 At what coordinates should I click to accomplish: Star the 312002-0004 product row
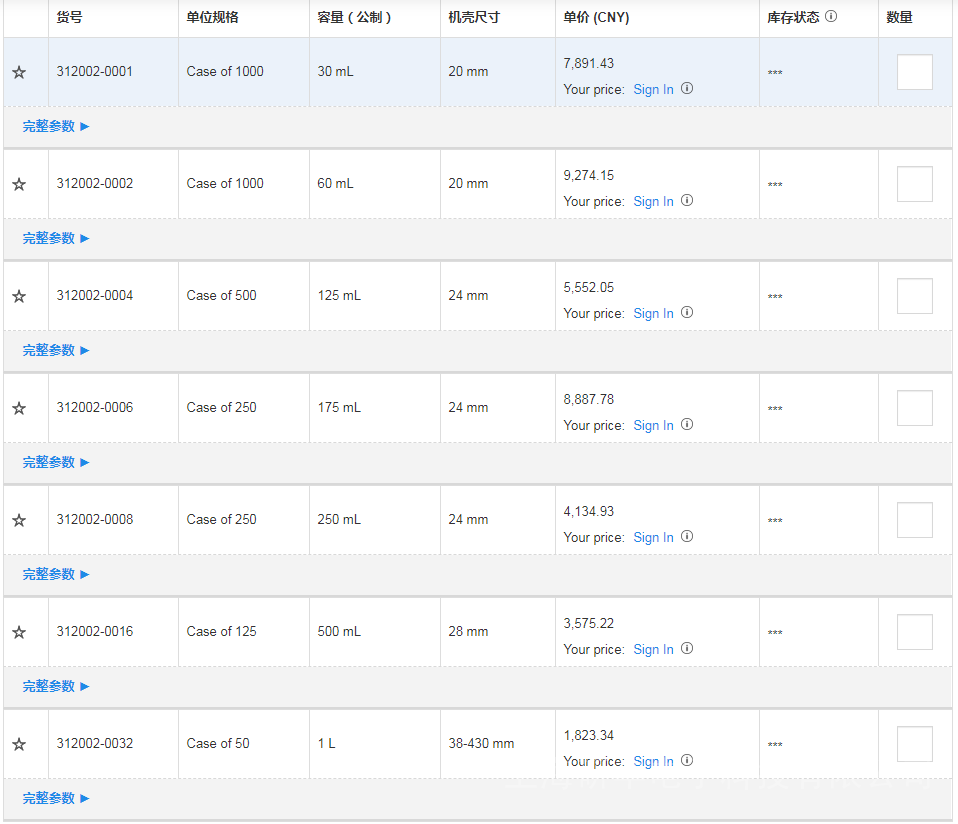click(x=19, y=296)
